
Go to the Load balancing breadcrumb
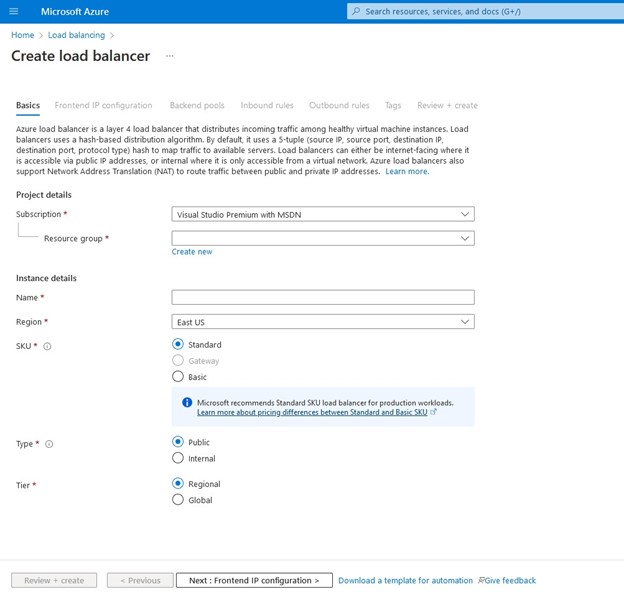point(76,35)
